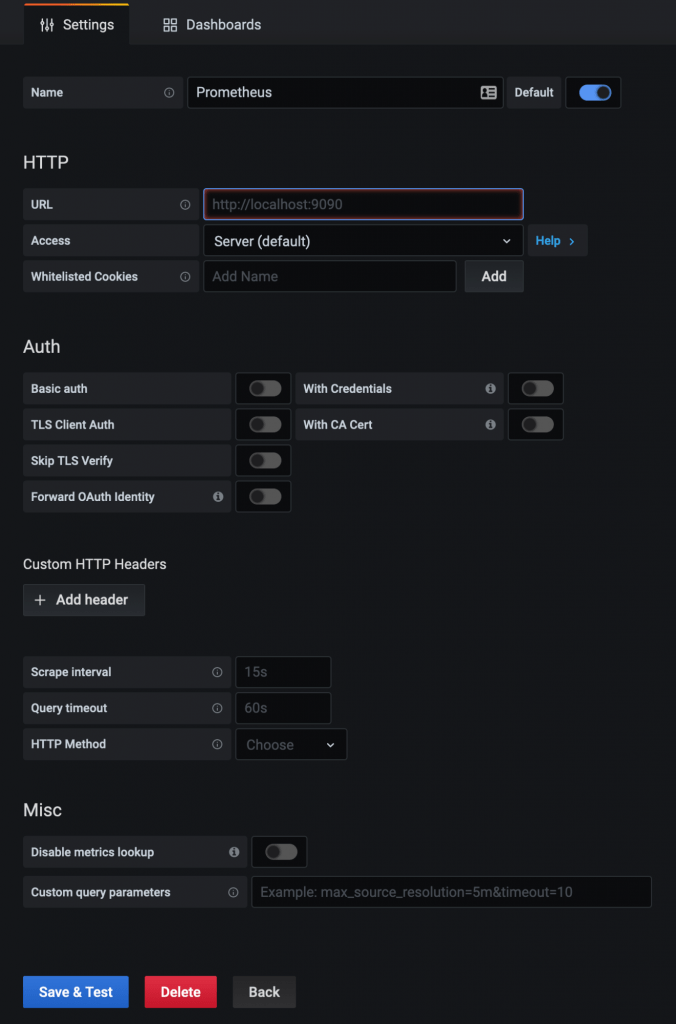
Task: Click the Save & Test button
Action: click(75, 991)
